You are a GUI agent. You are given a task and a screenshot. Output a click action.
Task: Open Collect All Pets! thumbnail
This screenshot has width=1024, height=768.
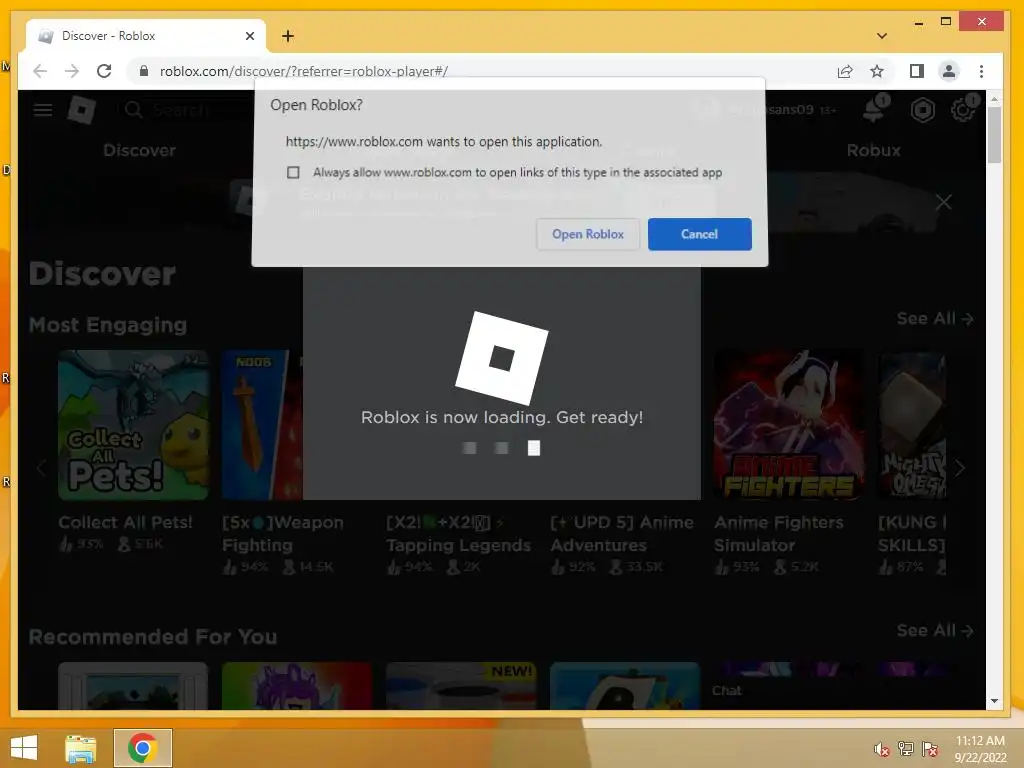click(x=133, y=425)
